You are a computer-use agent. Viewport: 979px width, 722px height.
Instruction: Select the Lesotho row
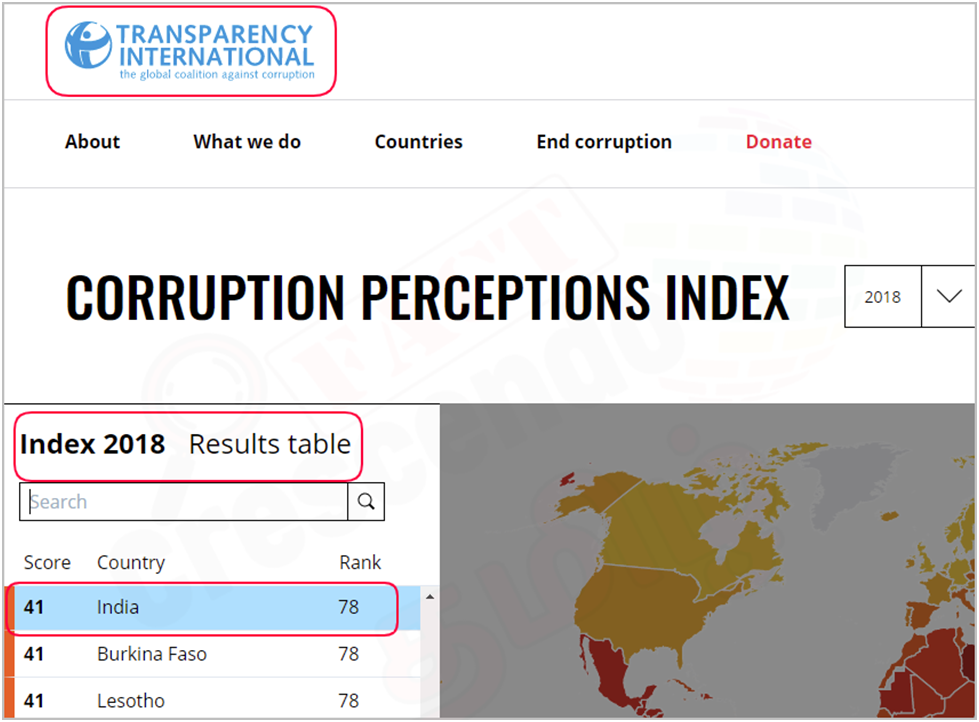click(x=212, y=700)
